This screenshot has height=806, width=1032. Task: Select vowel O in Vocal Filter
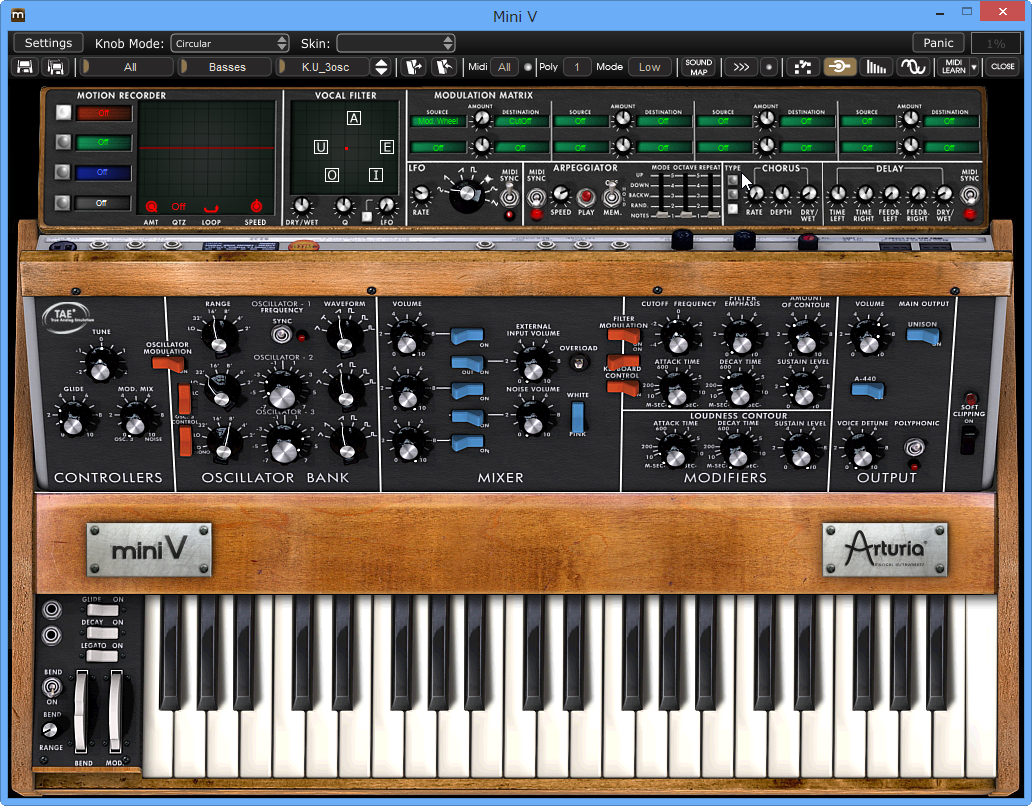pyautogui.click(x=332, y=175)
